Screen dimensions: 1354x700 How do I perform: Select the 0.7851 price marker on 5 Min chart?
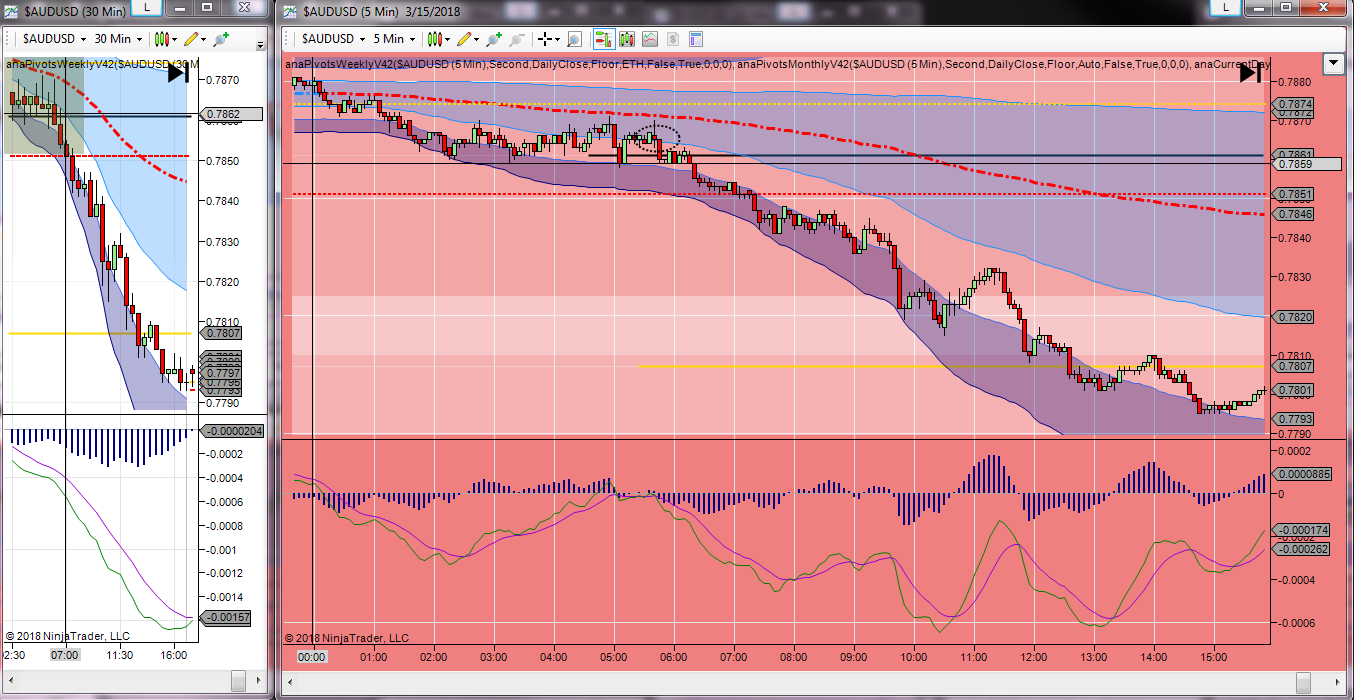click(1294, 194)
